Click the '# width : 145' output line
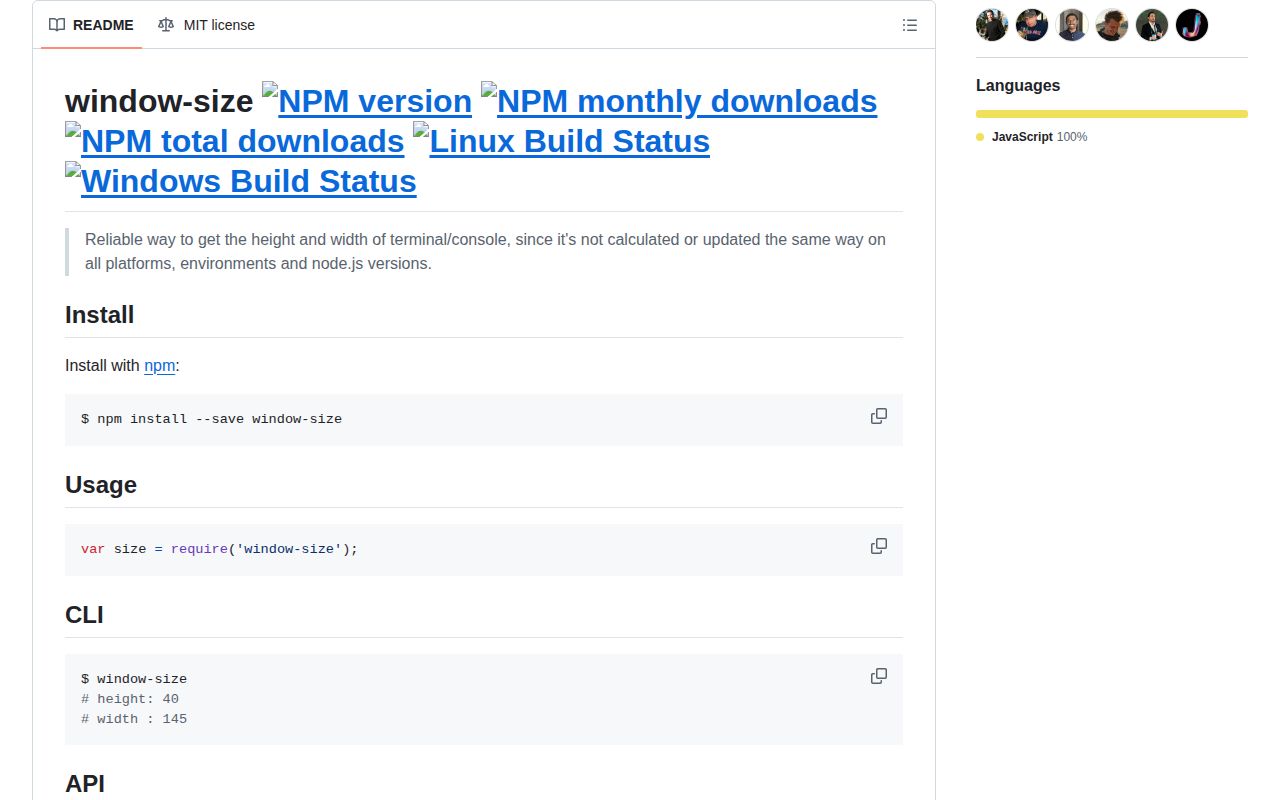The width and height of the screenshot is (1280, 800). [x=134, y=719]
